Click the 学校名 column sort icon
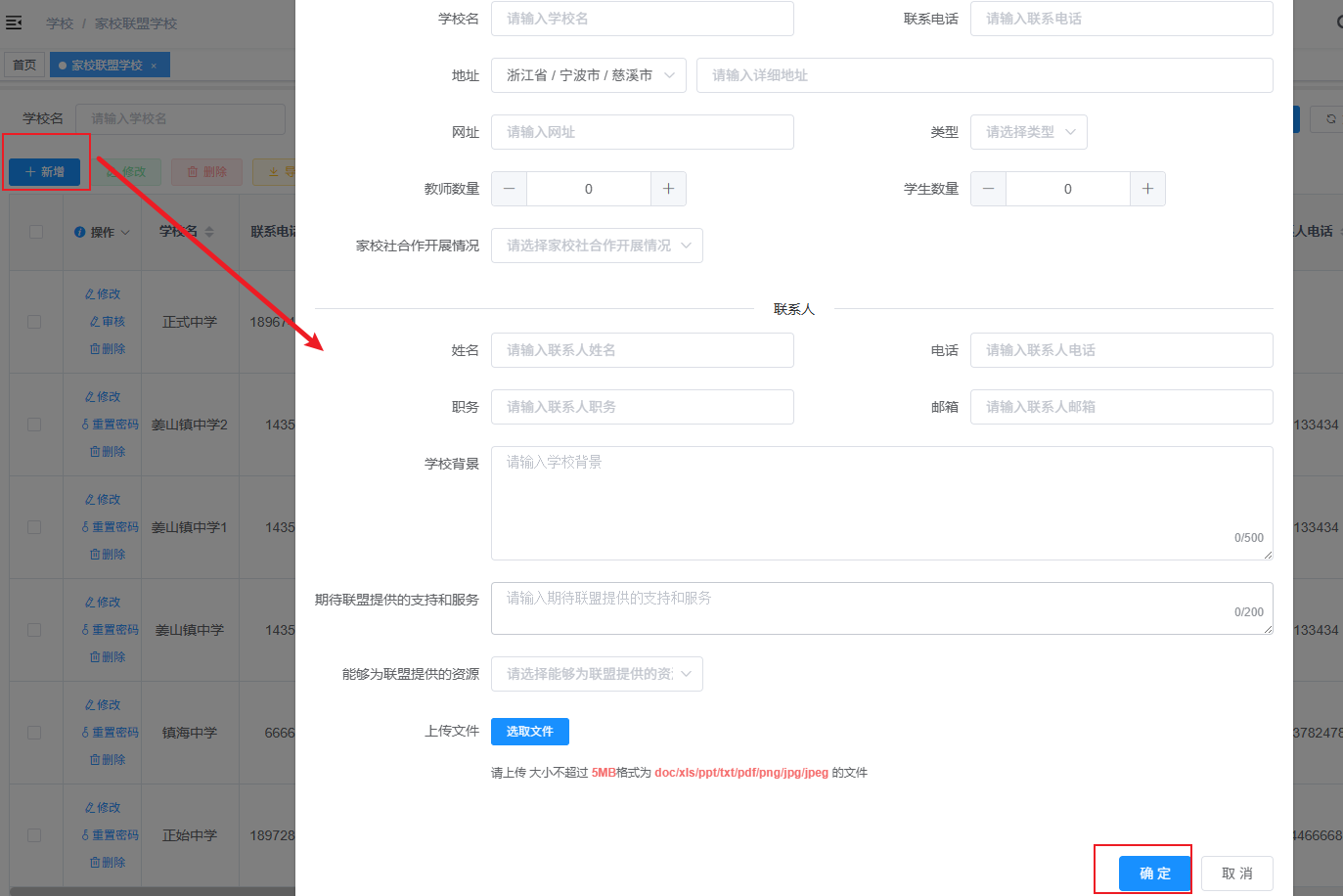1343x896 pixels. (209, 232)
